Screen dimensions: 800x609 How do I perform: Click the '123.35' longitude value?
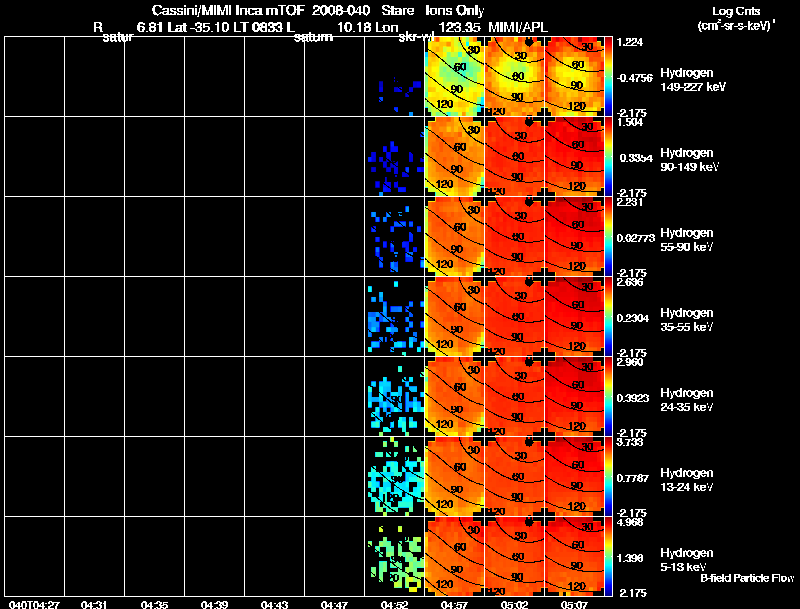[x=459, y=27]
